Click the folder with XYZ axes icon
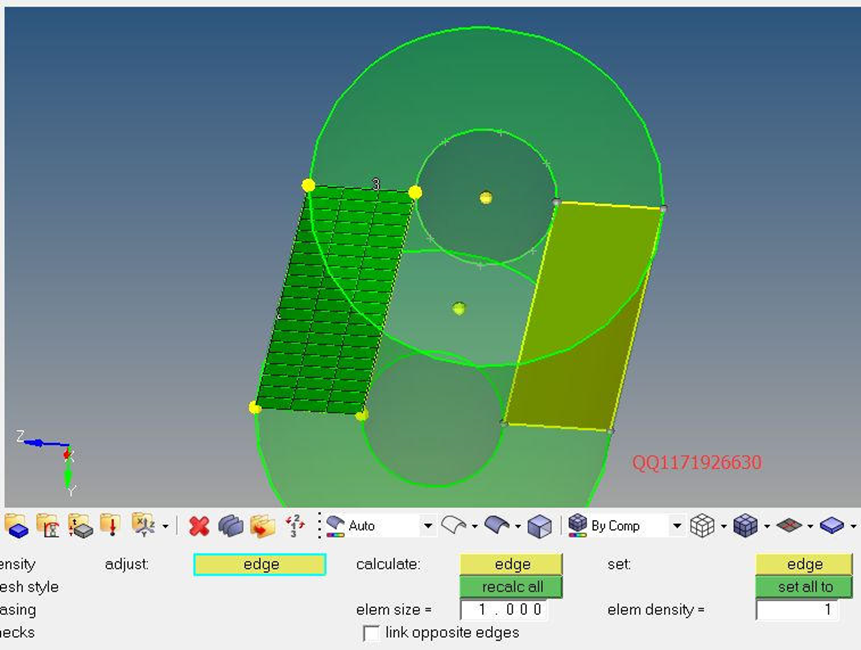This screenshot has height=650, width=861. (143, 526)
